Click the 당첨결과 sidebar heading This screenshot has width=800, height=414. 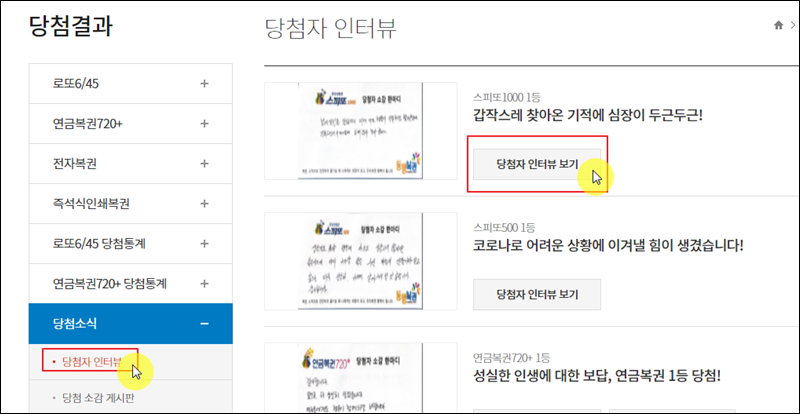pyautogui.click(x=71, y=26)
